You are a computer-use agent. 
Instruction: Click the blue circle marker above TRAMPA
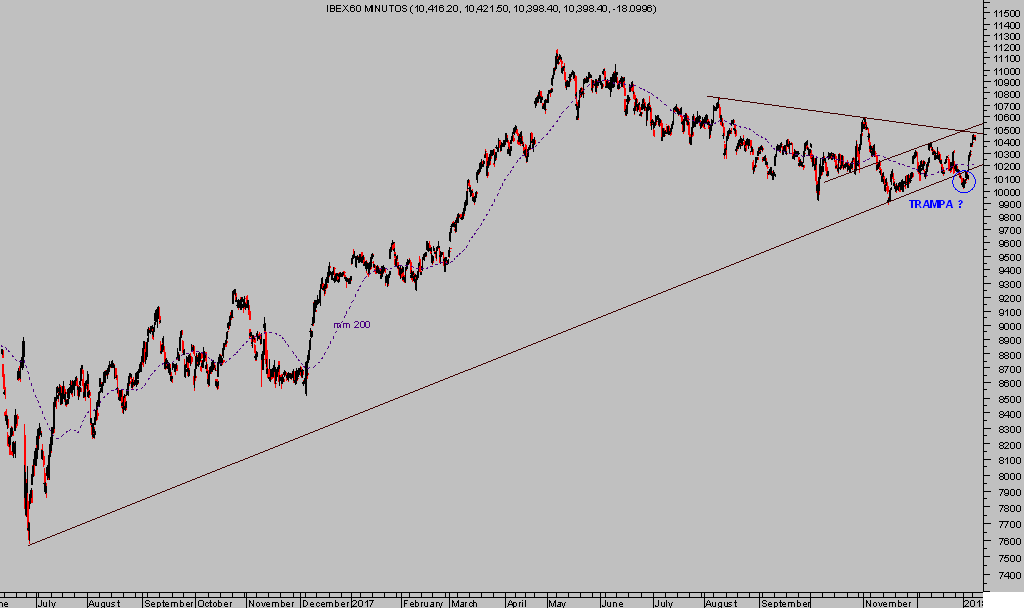[965, 182]
